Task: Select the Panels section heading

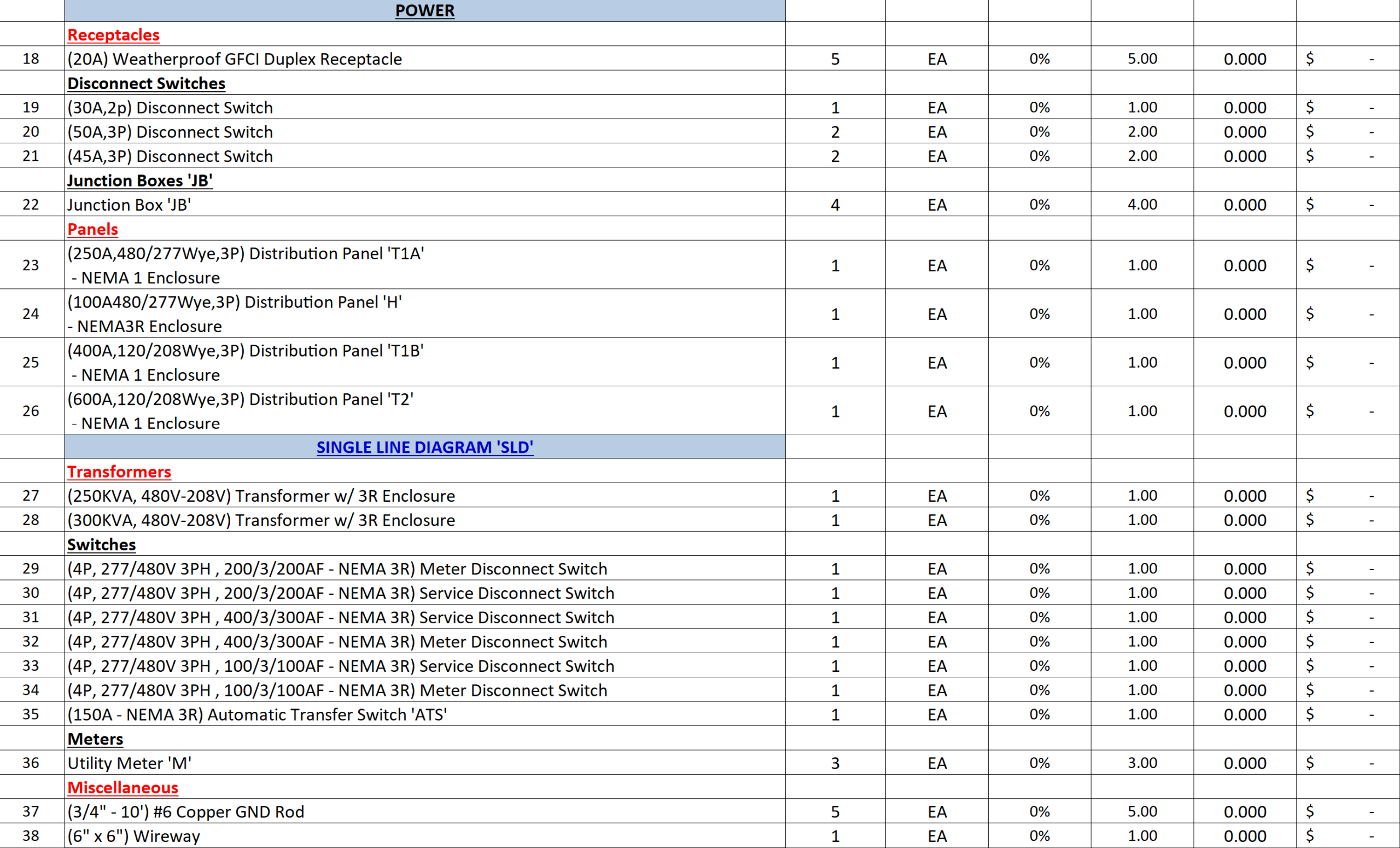Action: click(92, 229)
